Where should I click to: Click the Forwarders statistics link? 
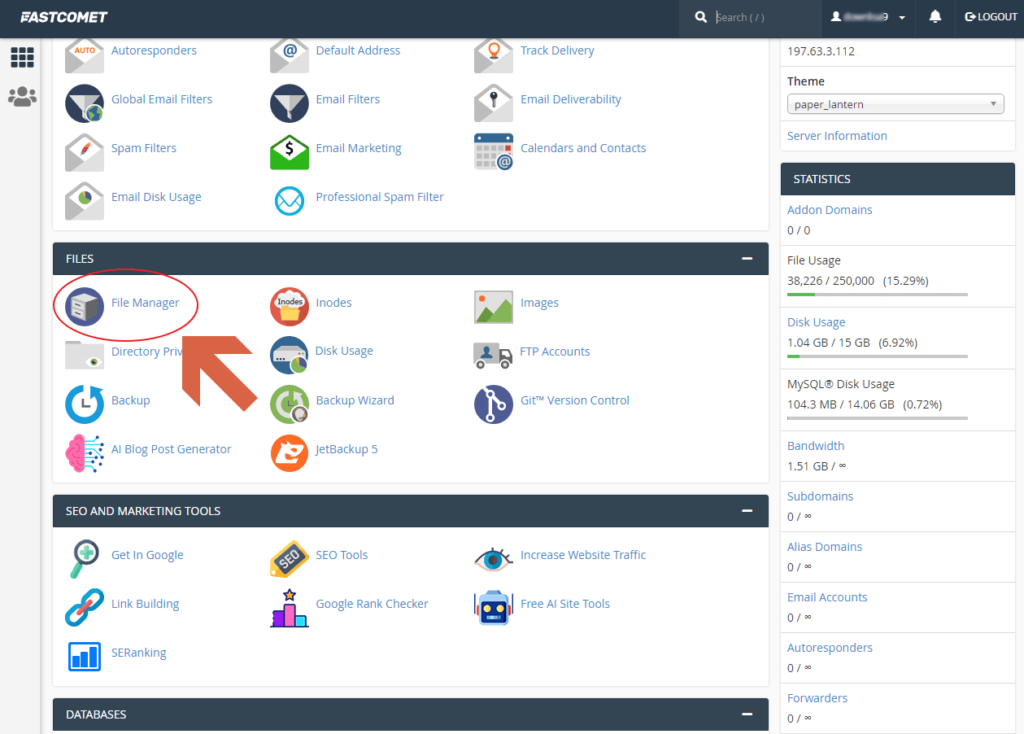coord(817,698)
